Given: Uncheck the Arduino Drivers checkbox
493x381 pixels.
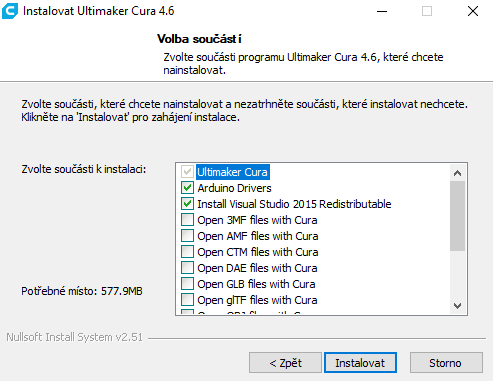Looking at the screenshot, I should [187, 188].
